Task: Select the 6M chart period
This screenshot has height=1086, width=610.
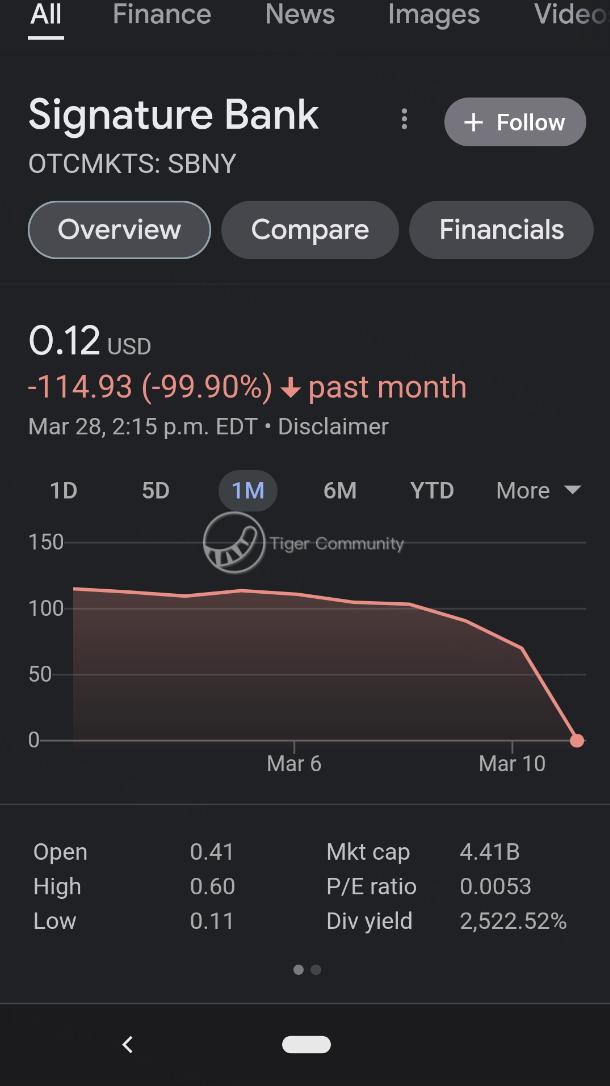Action: [x=340, y=491]
